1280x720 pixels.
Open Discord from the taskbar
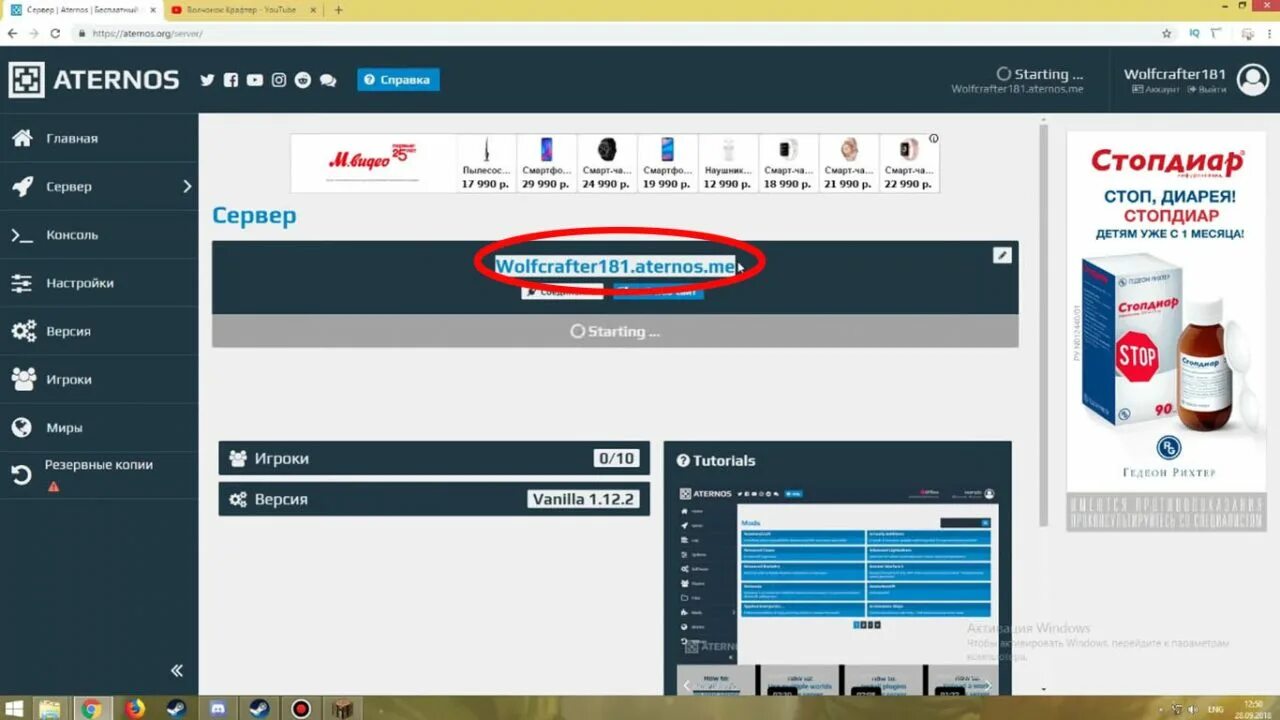(218, 709)
